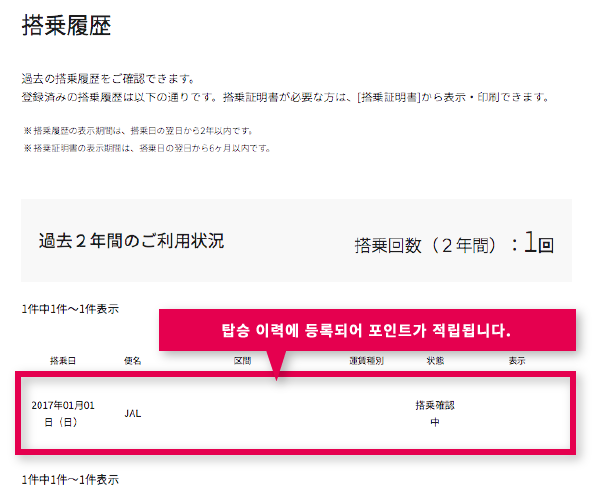The image size is (600, 493).
Task: Click the 1回 boarding count value
Action: 539,243
